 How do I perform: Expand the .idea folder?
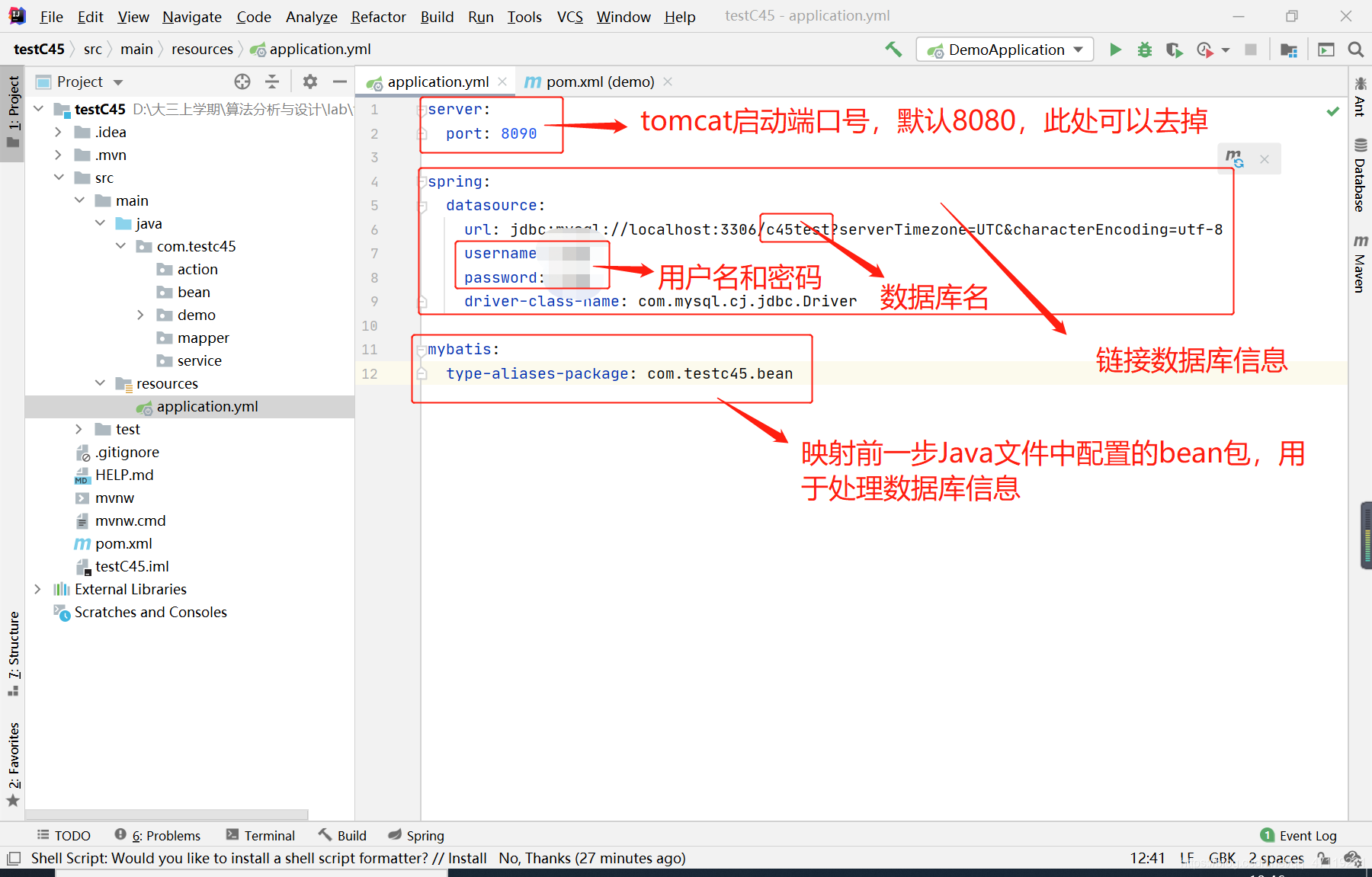59,132
